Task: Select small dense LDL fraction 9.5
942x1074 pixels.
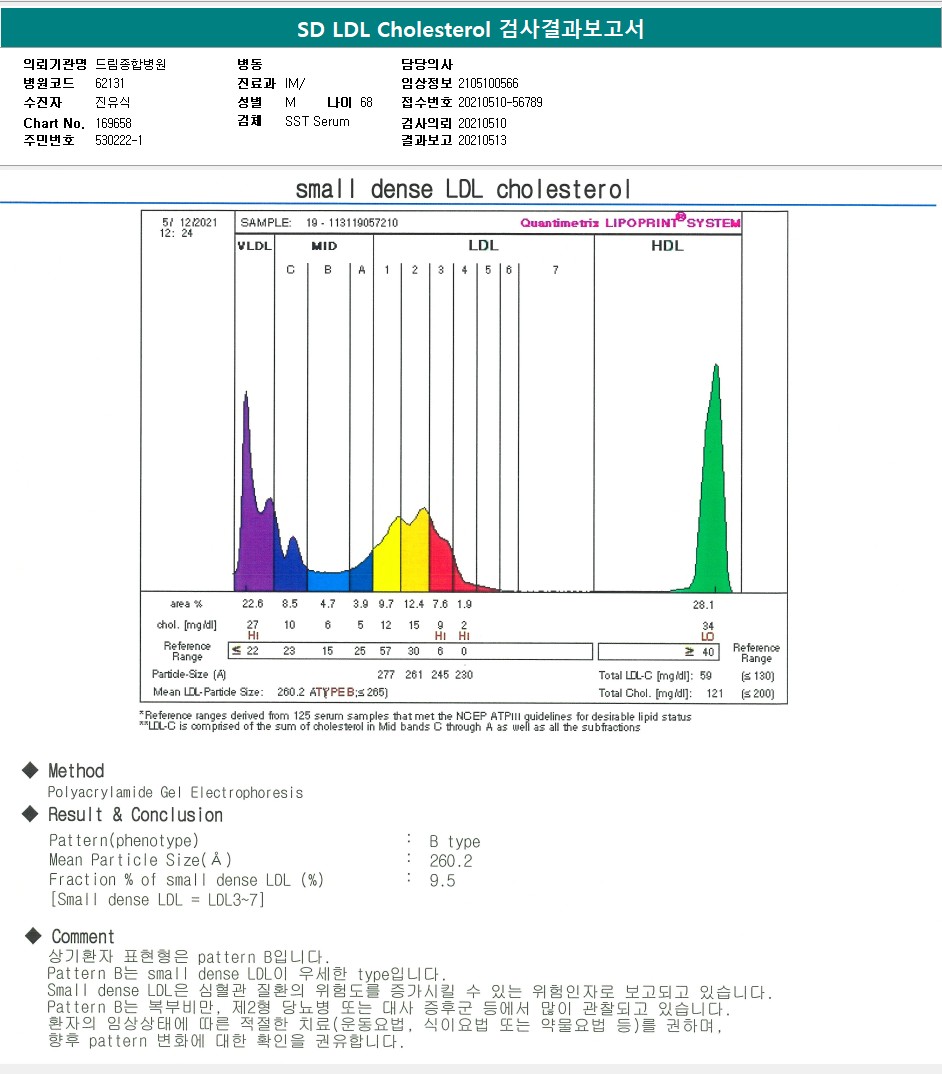Action: click(x=443, y=881)
